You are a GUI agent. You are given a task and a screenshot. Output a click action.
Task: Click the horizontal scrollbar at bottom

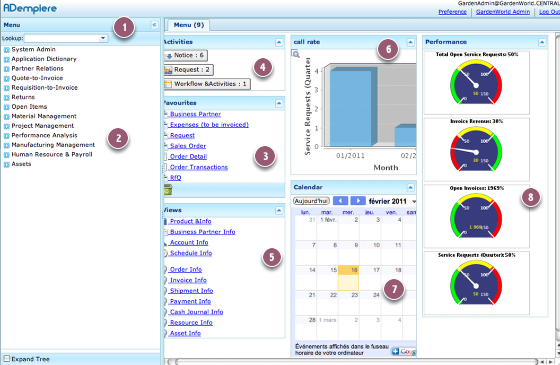[354, 362]
